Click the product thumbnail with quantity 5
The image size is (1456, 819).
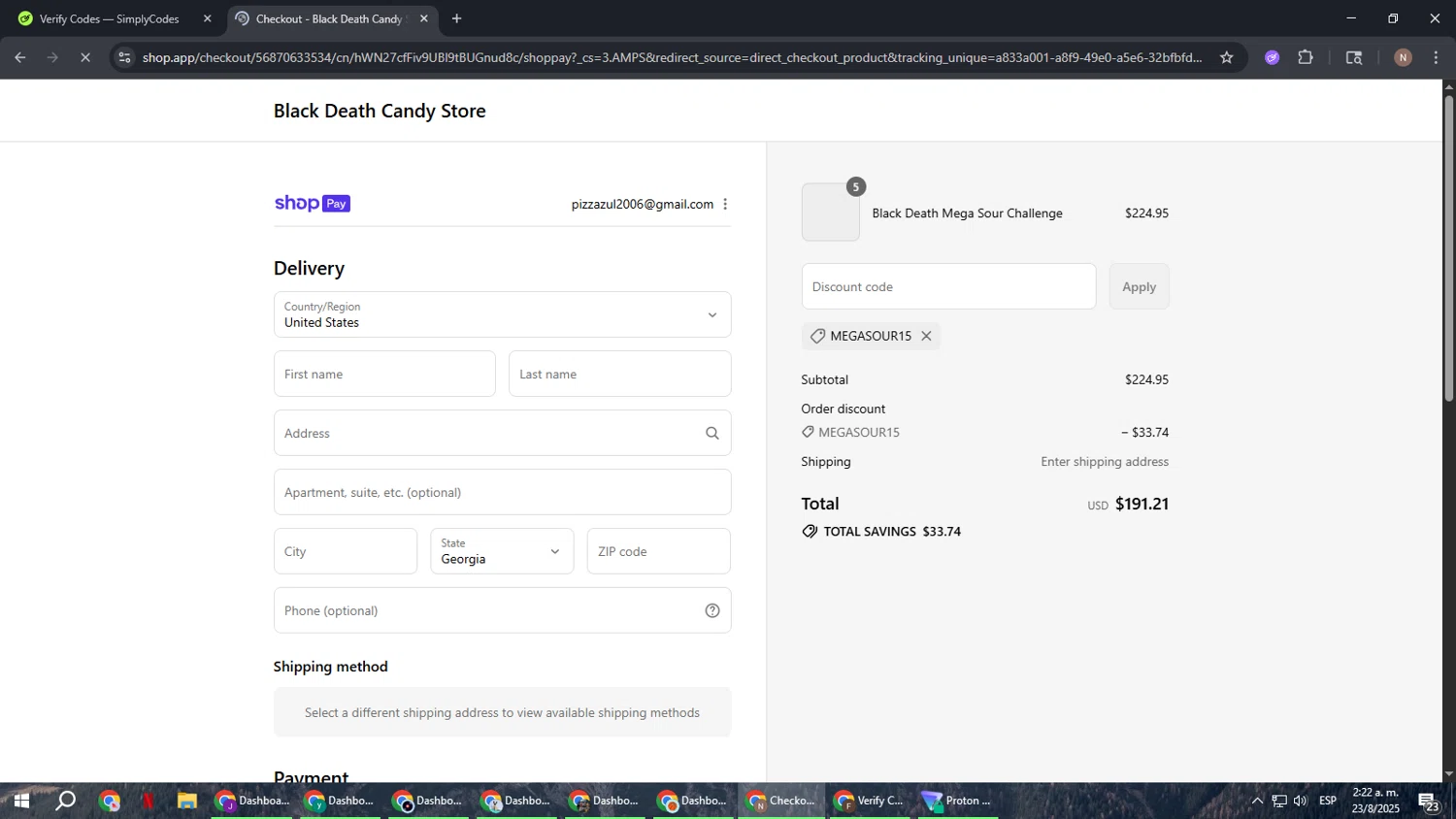[x=831, y=212]
